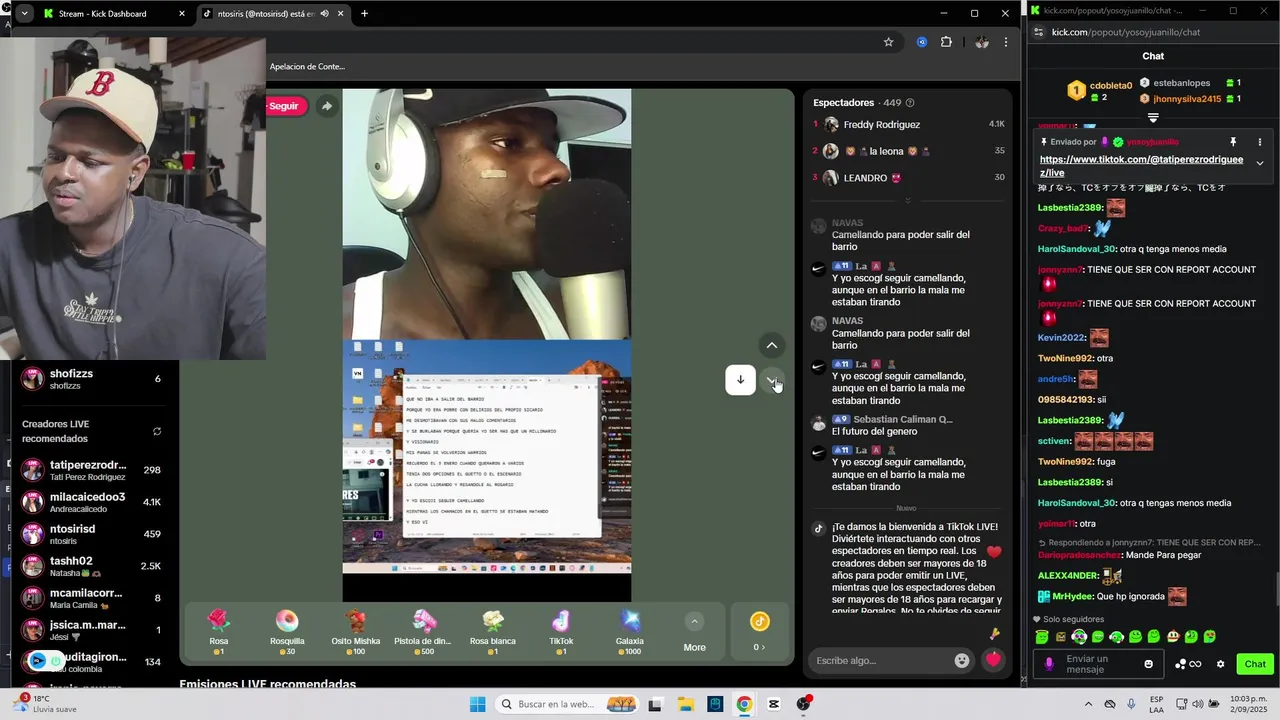Open a new Chrome tab

tap(364, 14)
